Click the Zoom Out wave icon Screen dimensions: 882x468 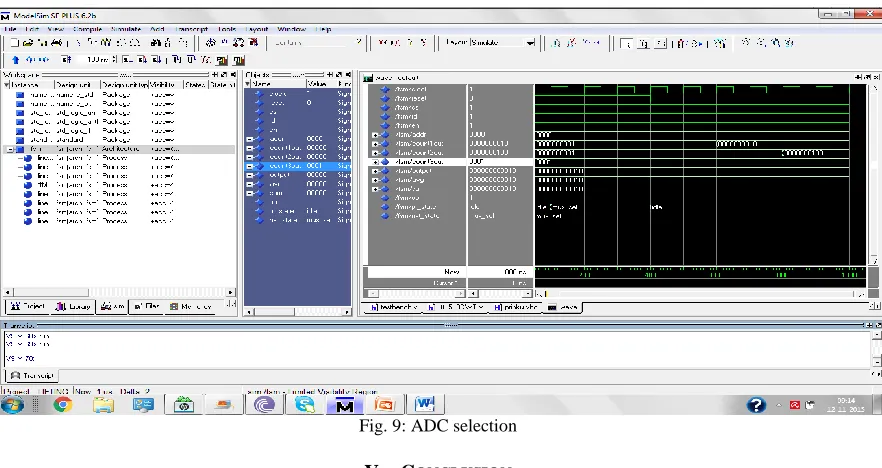pyautogui.click(x=761, y=42)
